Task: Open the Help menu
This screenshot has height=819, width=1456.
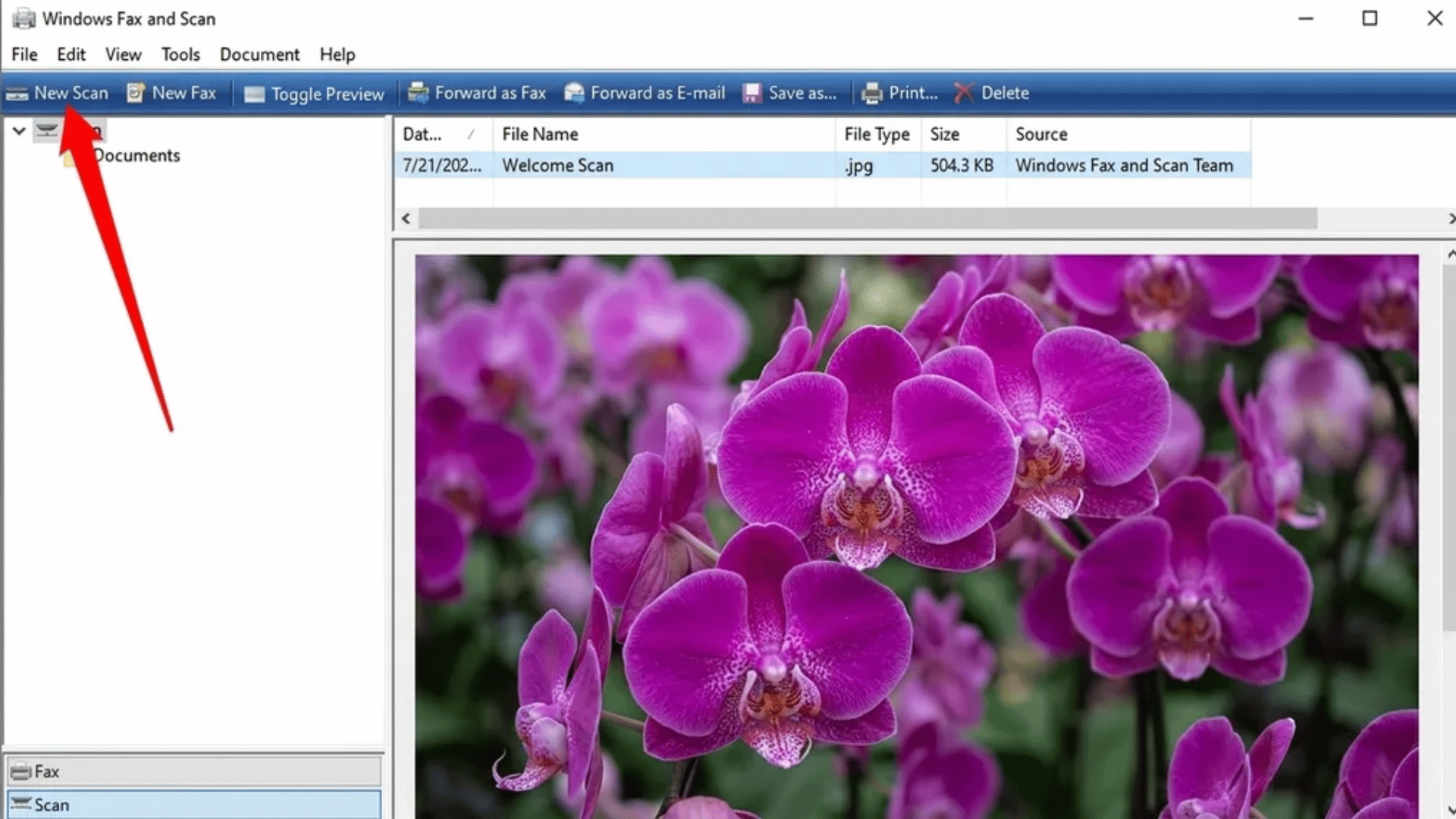Action: [x=337, y=55]
